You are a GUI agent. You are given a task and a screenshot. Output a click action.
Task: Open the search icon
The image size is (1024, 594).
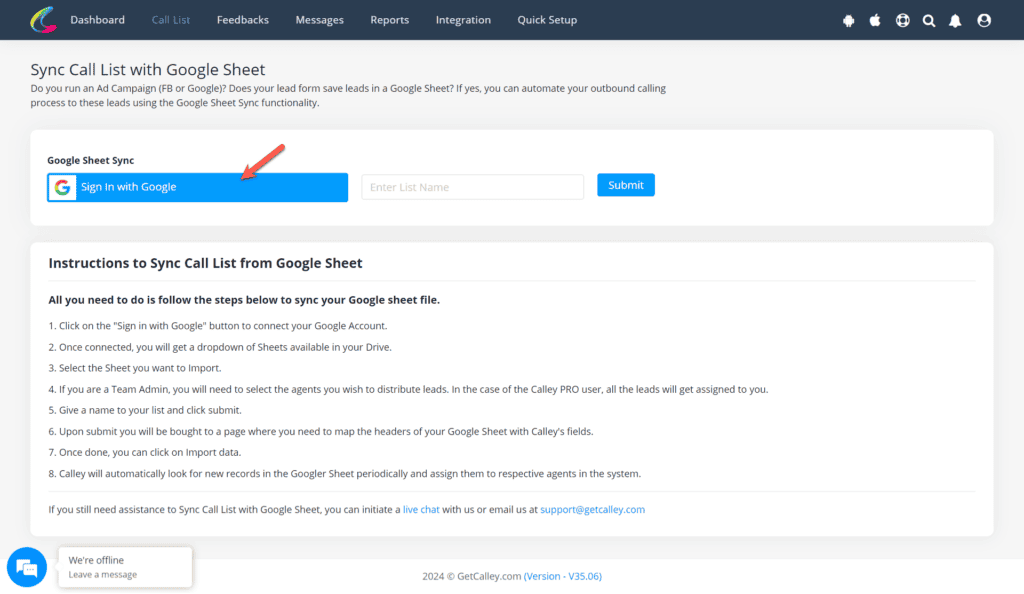929,19
